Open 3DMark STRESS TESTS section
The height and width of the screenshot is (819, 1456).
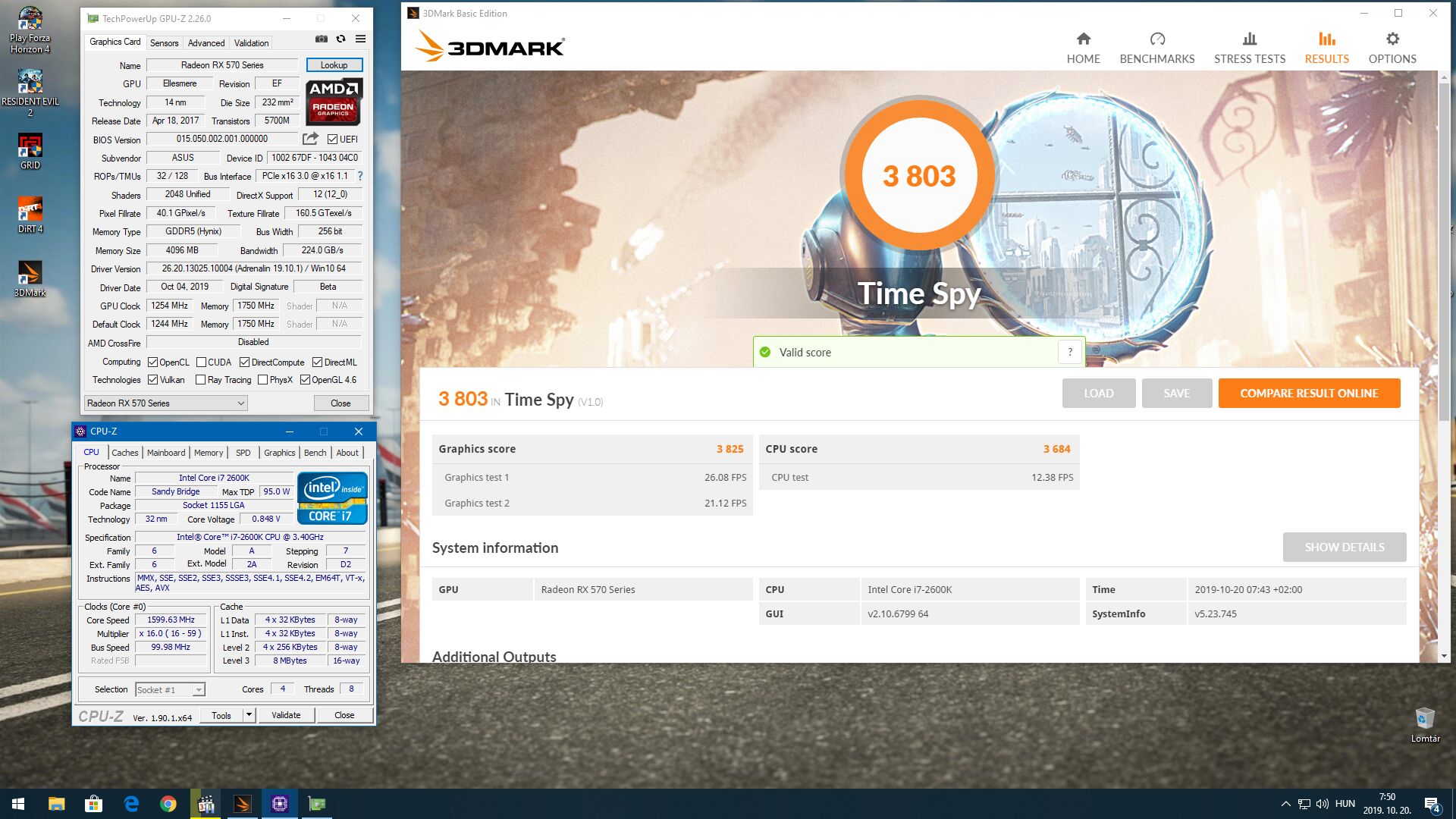(x=1249, y=48)
